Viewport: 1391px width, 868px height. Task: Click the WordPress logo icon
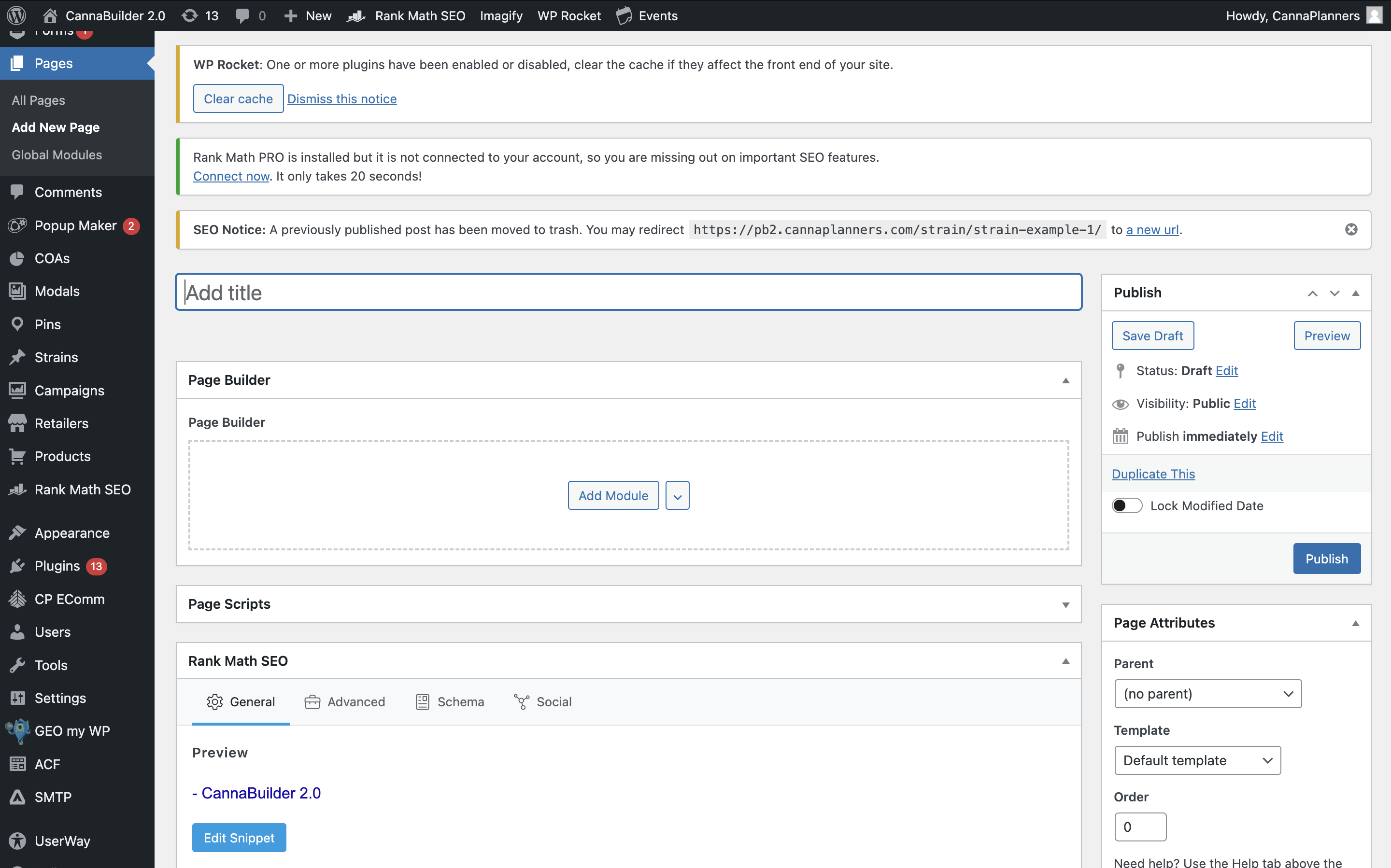[x=16, y=15]
